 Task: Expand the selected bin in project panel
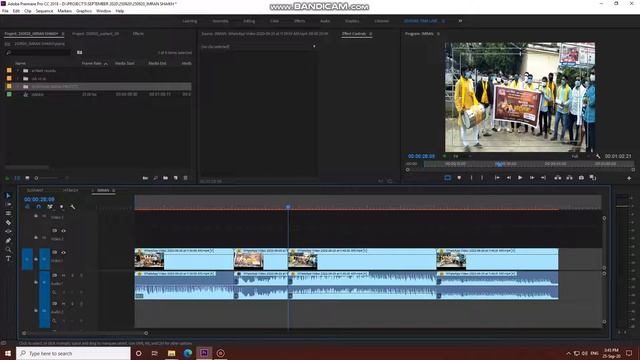point(18,87)
